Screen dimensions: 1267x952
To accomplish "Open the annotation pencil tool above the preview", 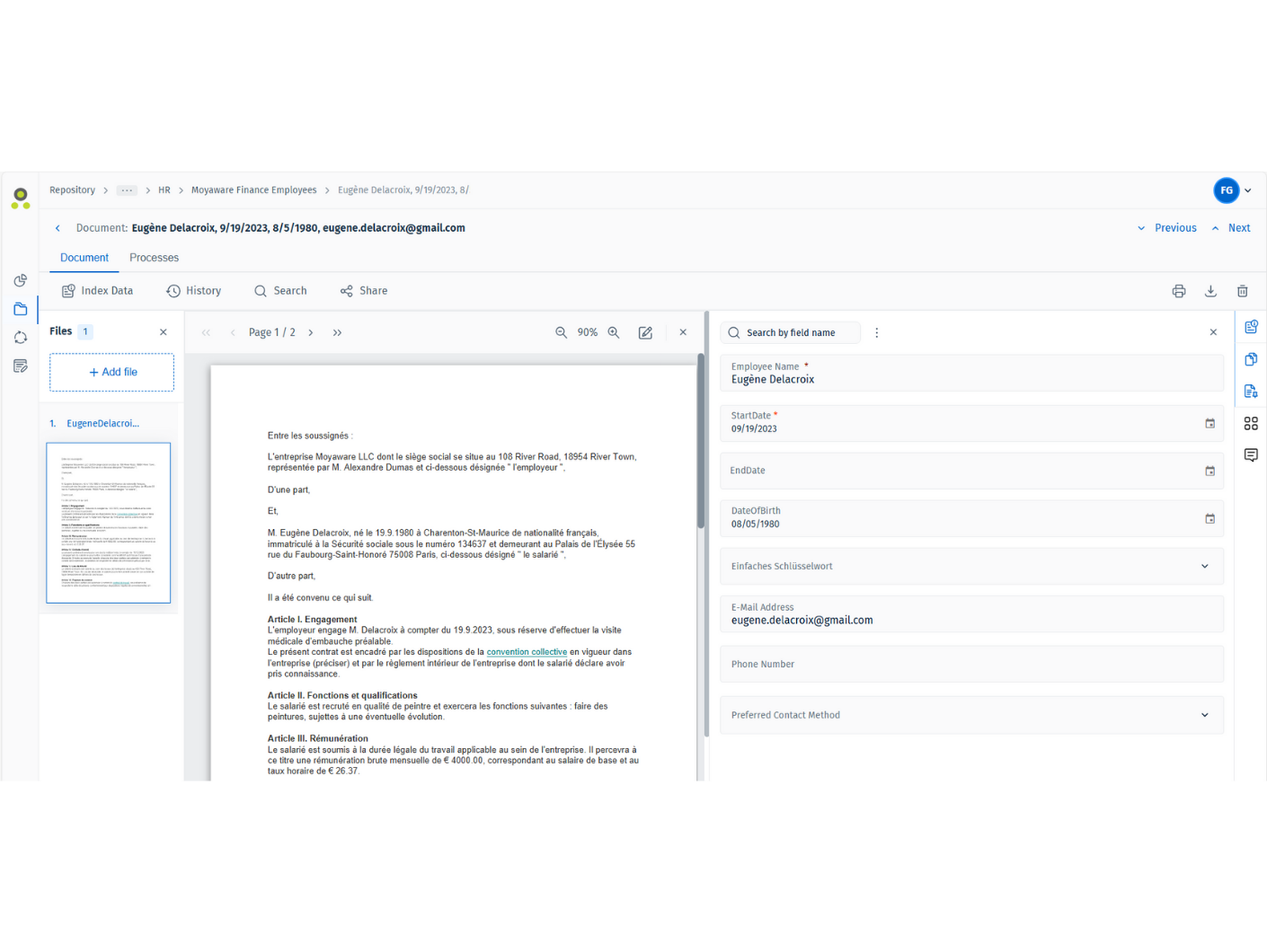I will click(x=645, y=332).
